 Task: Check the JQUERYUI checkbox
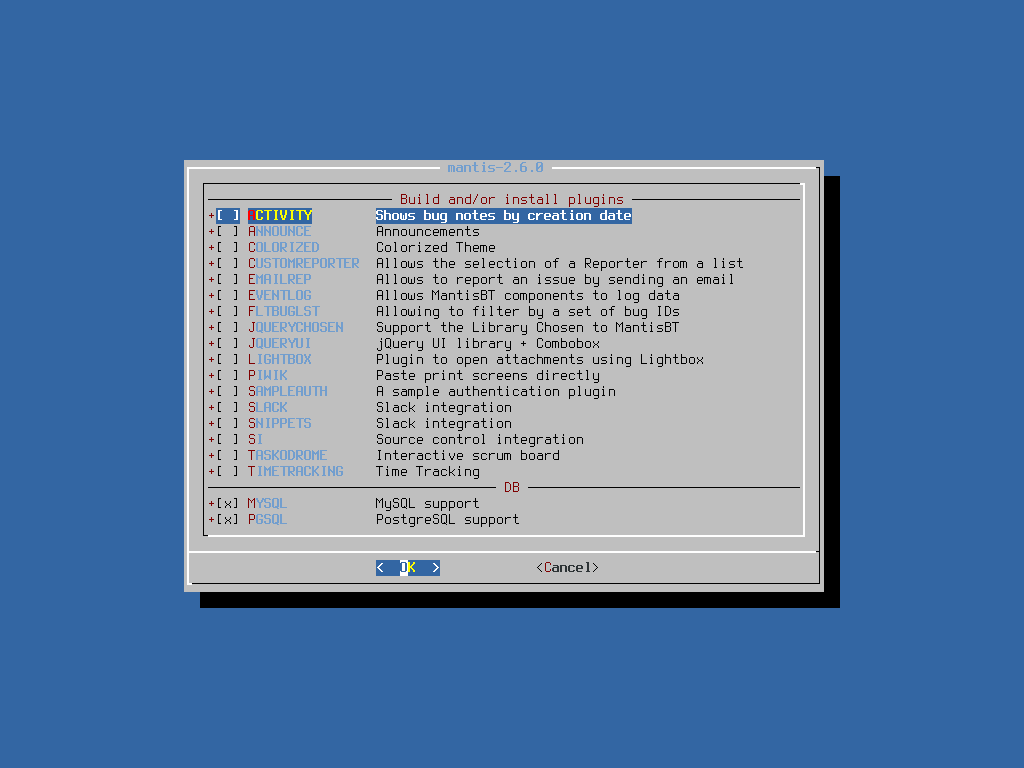point(228,344)
